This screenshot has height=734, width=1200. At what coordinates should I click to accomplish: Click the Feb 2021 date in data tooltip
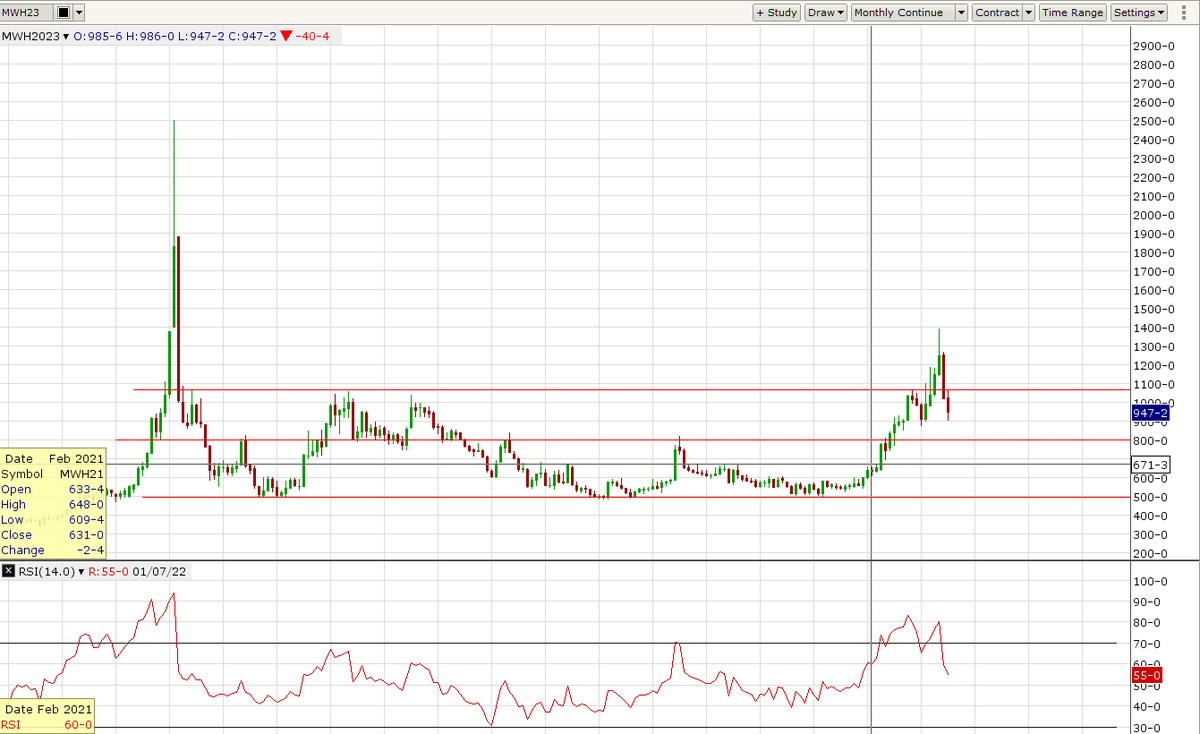(x=76, y=458)
